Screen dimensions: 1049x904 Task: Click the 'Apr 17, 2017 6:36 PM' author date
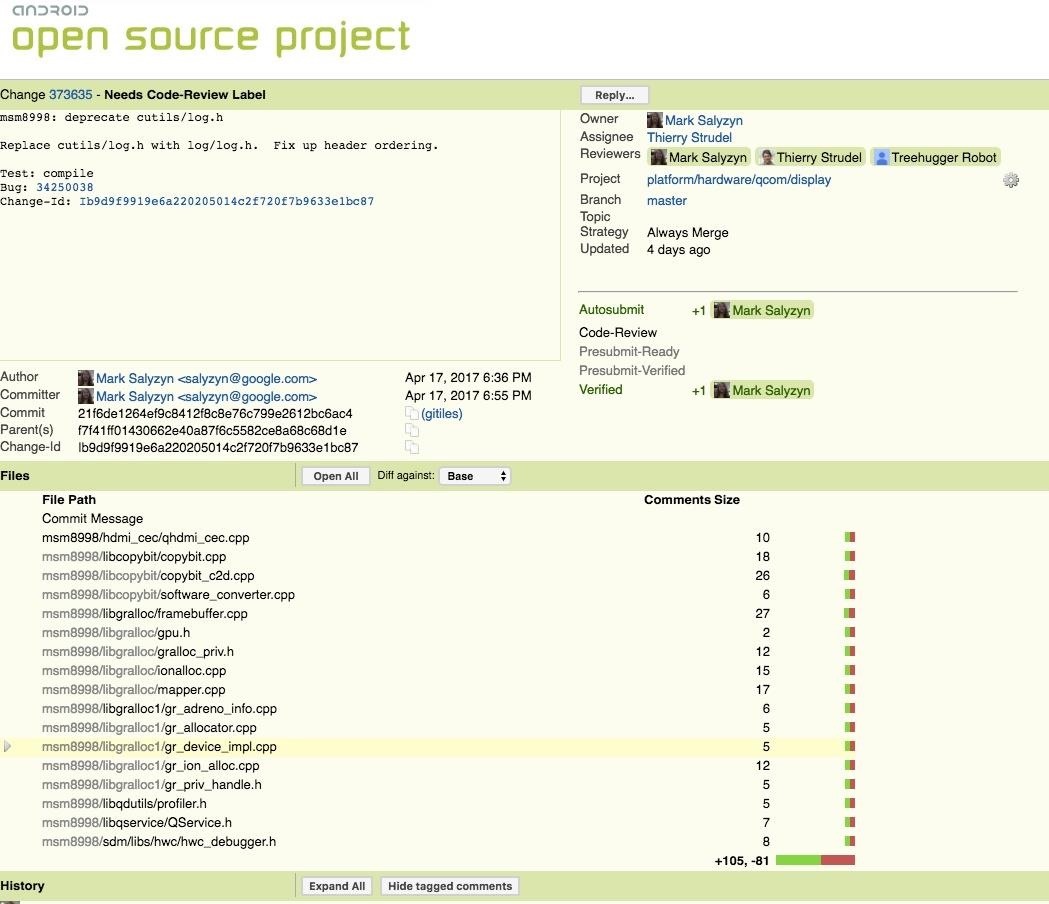[x=468, y=377]
